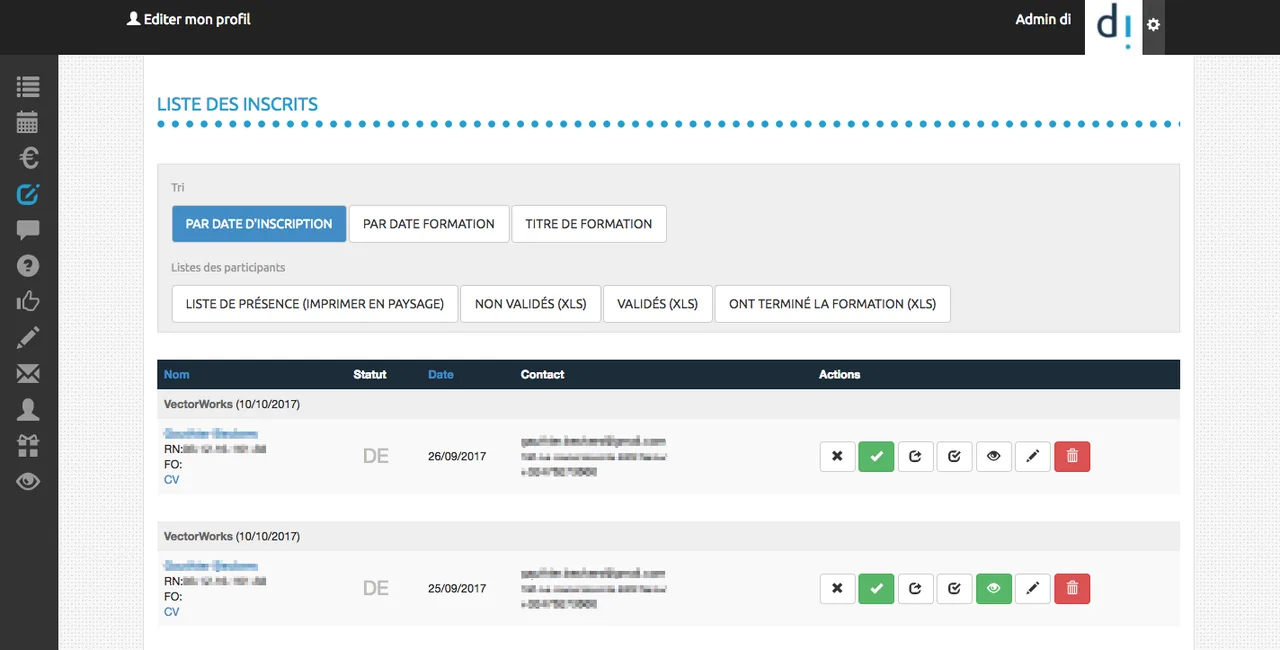Click the circled check button for 25/09/2017 registration

tap(954, 589)
